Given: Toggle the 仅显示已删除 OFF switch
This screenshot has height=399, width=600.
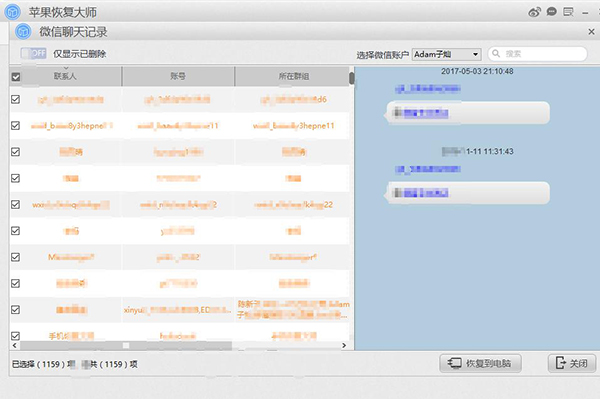Looking at the screenshot, I should click(x=33, y=54).
